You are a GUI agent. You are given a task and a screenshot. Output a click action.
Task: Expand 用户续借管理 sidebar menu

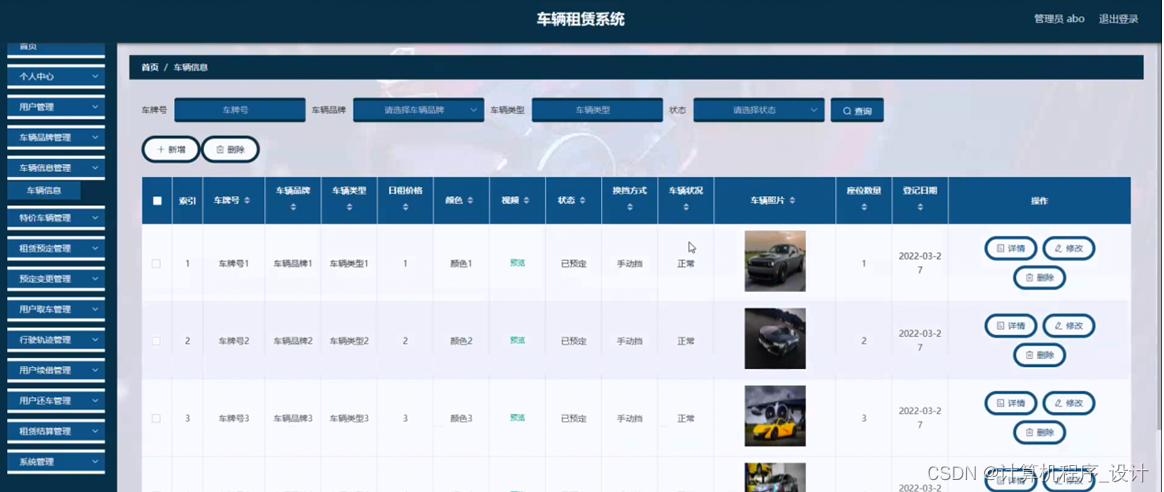[x=56, y=370]
